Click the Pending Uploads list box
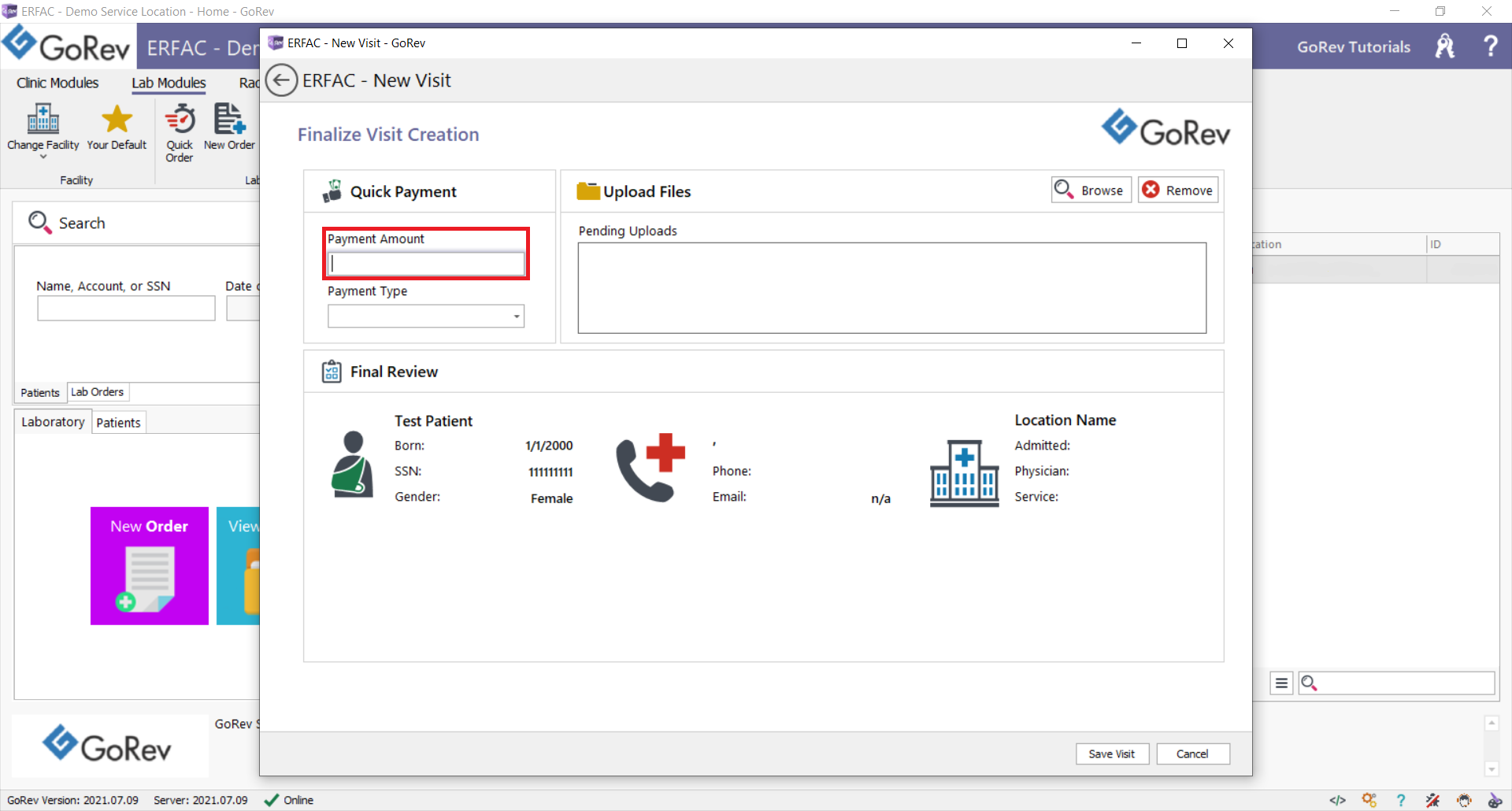The width and height of the screenshot is (1512, 811). (891, 288)
